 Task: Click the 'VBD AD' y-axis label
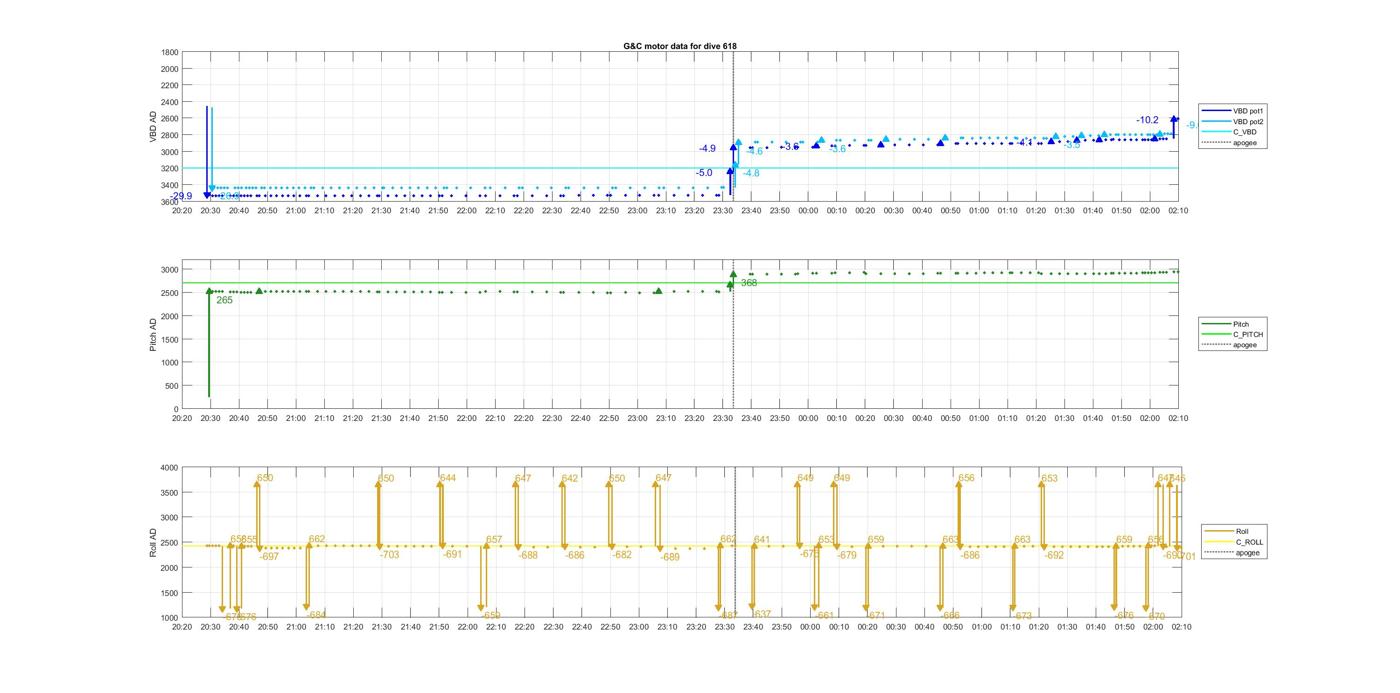click(154, 127)
